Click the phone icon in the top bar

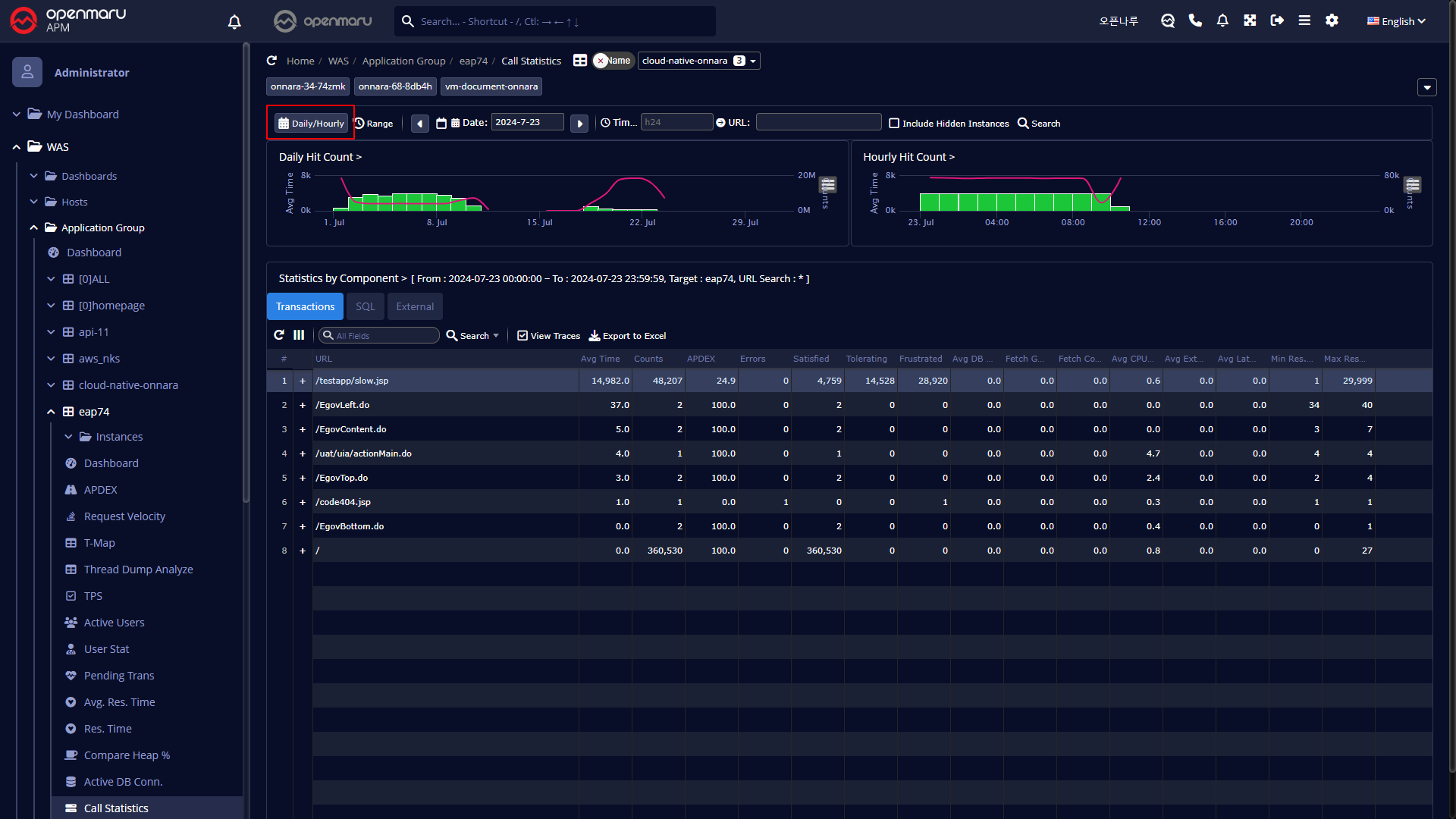(1195, 20)
